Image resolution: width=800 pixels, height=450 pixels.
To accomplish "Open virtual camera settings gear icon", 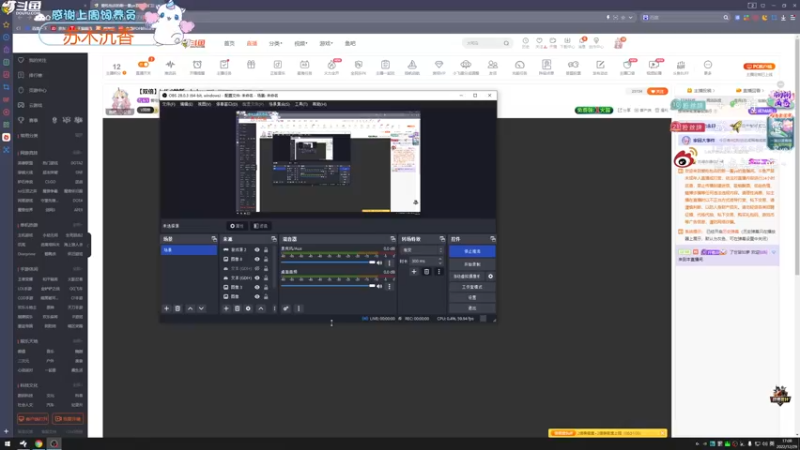I will [x=490, y=276].
